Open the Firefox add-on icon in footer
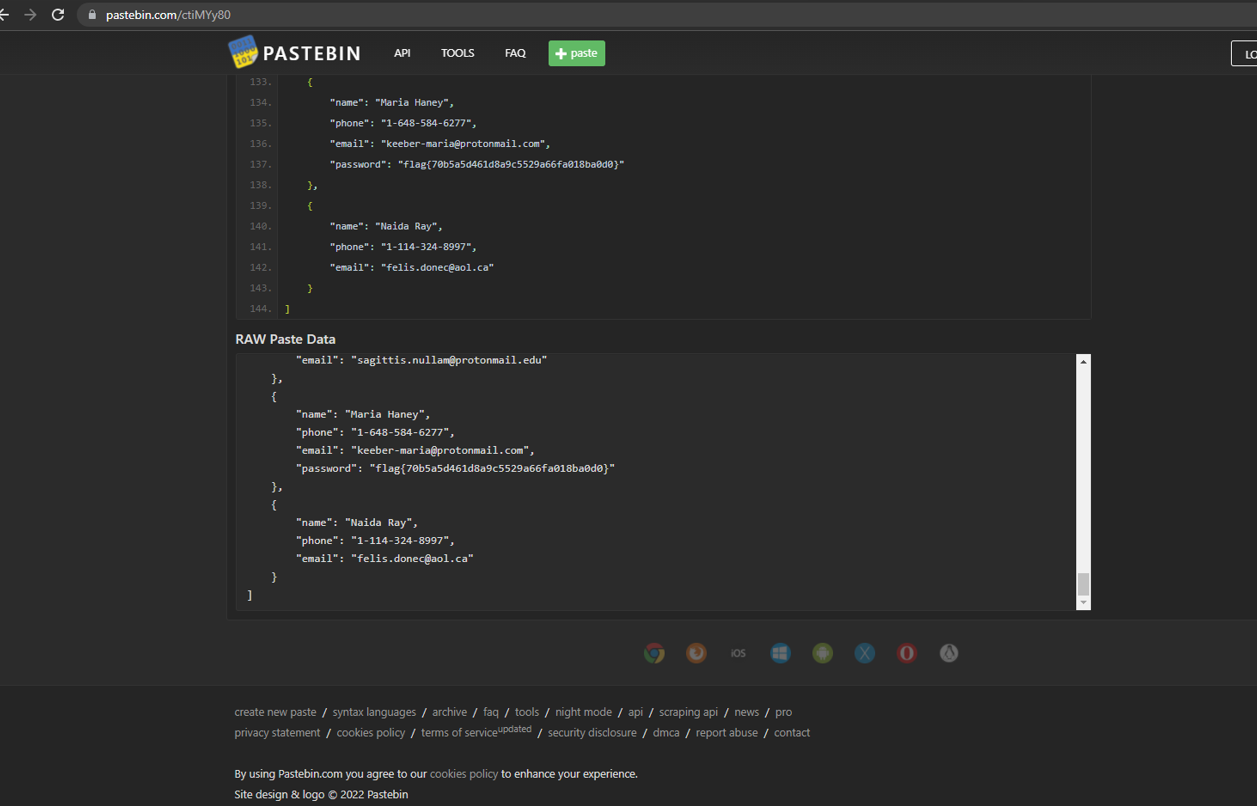This screenshot has width=1257, height=806. [x=696, y=653]
